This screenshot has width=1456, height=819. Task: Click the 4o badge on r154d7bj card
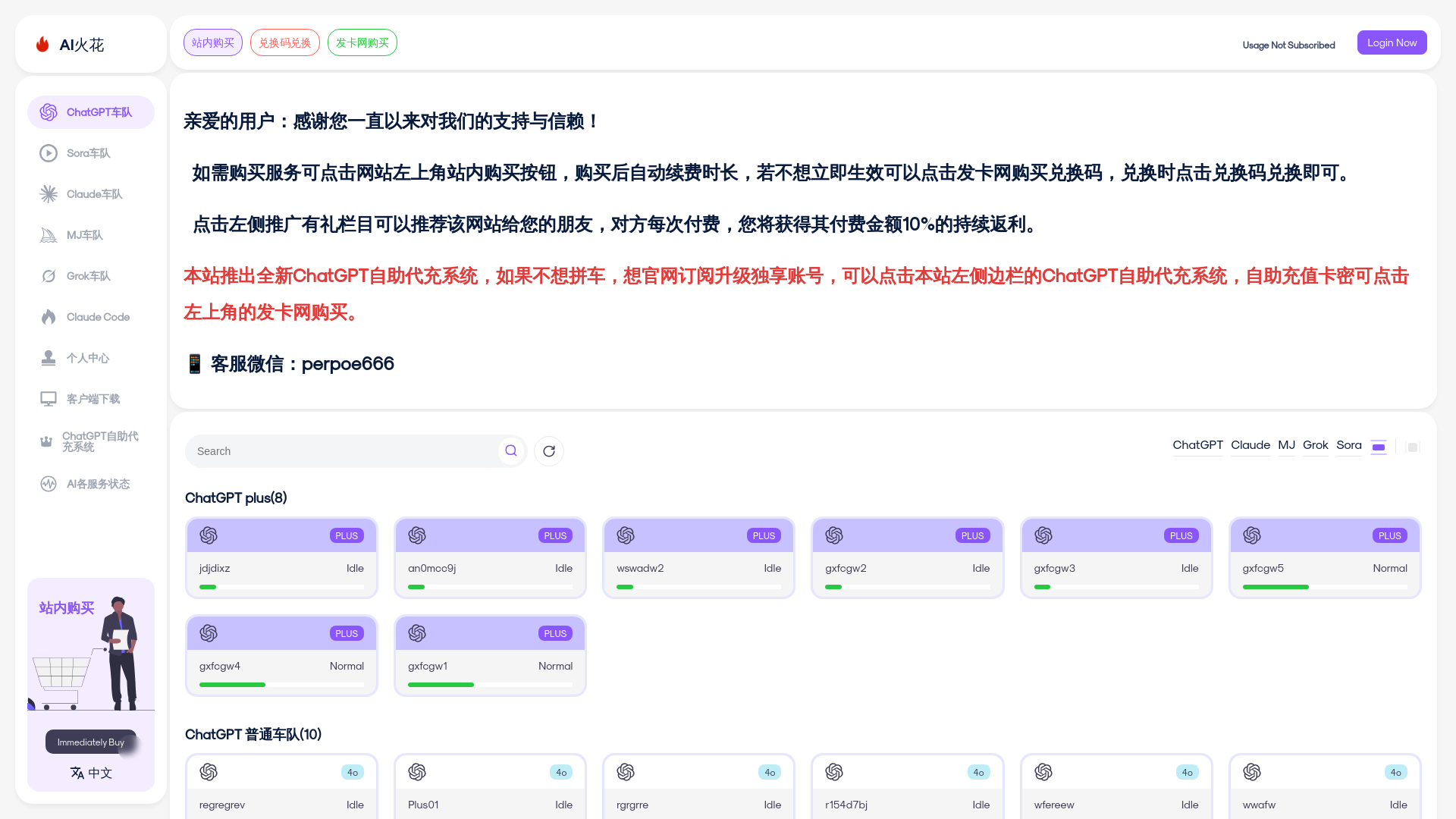click(x=978, y=772)
